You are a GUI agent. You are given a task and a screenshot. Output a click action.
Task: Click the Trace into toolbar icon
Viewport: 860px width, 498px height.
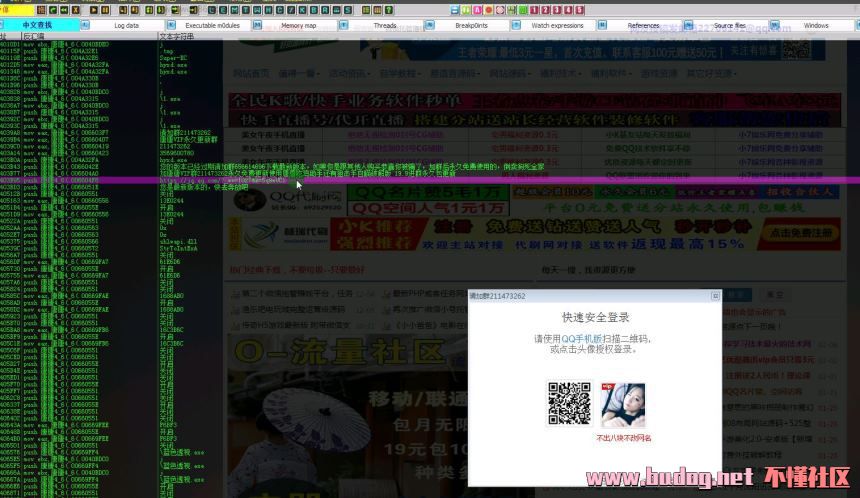tap(149, 10)
